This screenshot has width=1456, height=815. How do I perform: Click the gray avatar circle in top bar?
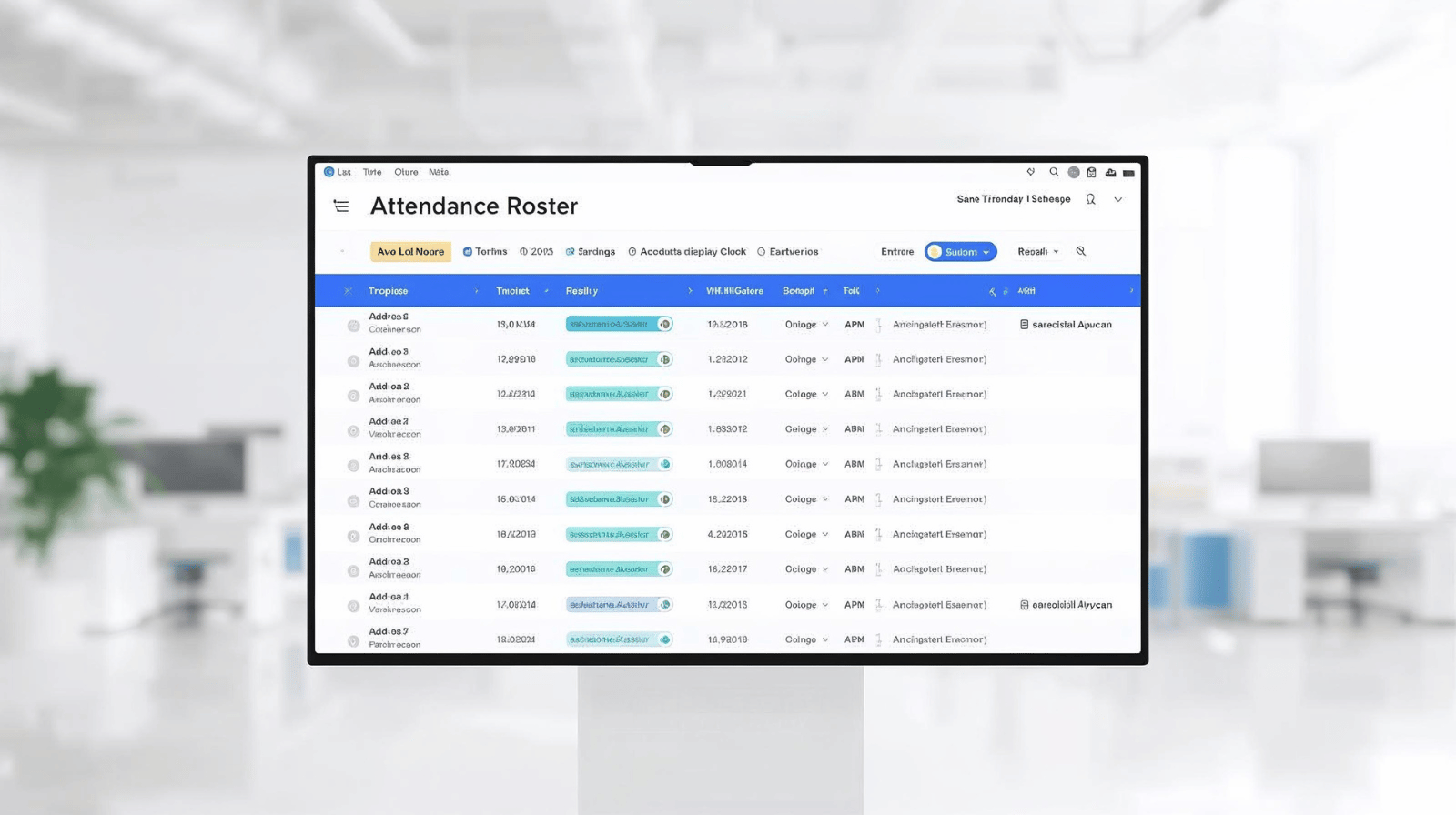(1073, 172)
